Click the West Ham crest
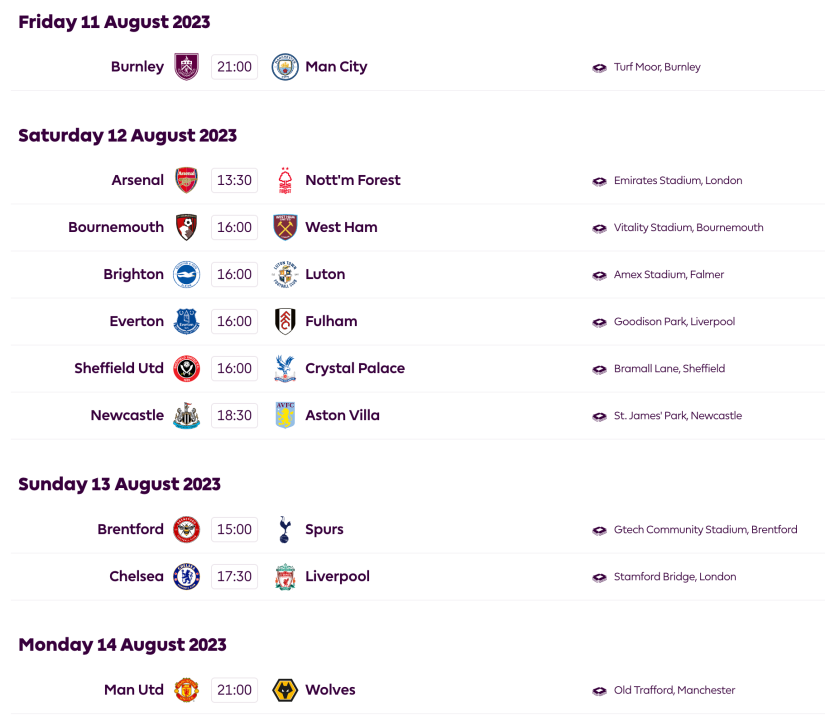The height and width of the screenshot is (720, 825). [x=285, y=227]
